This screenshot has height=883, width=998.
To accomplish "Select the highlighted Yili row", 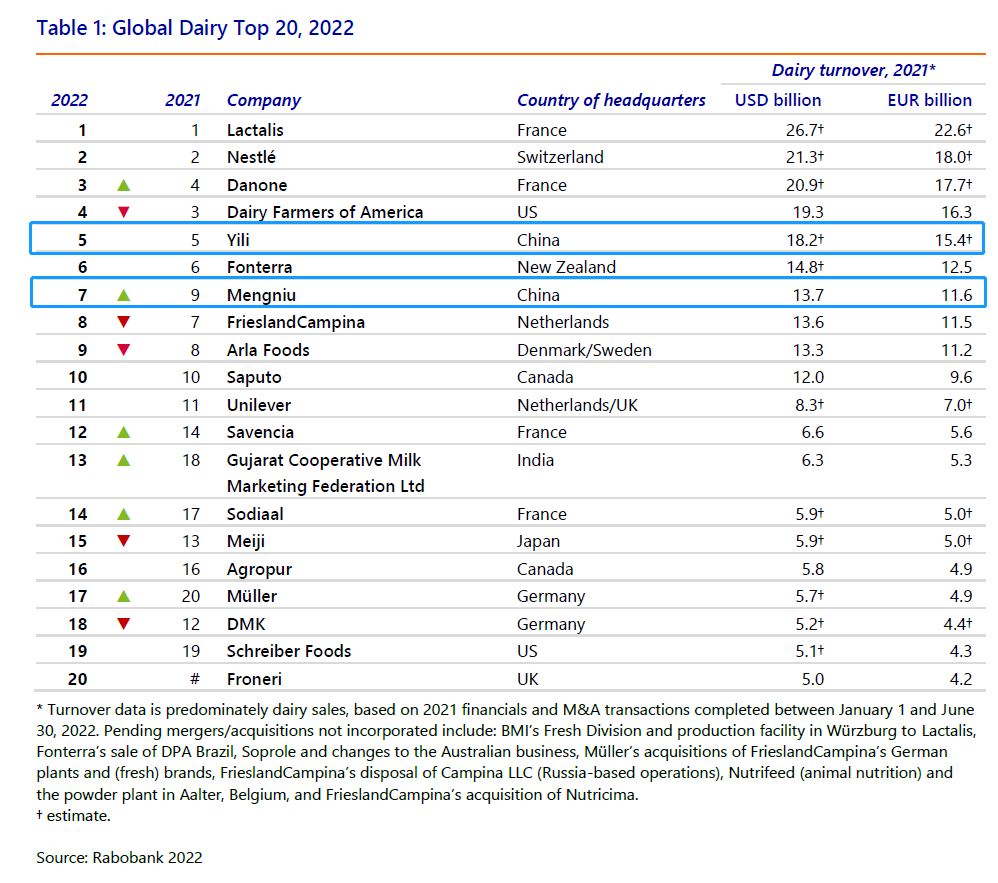I will 507,239.
